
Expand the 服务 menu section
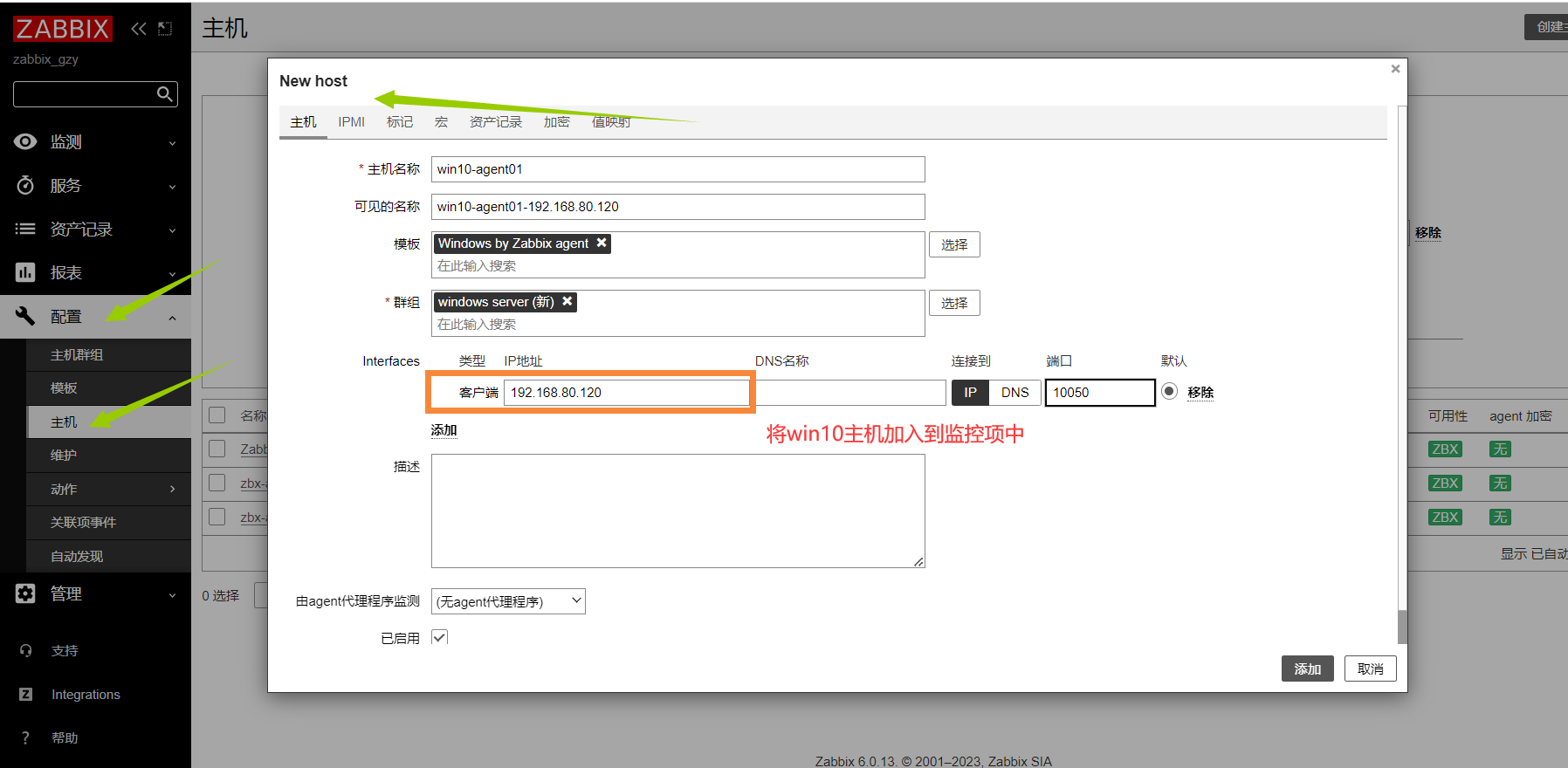172,187
